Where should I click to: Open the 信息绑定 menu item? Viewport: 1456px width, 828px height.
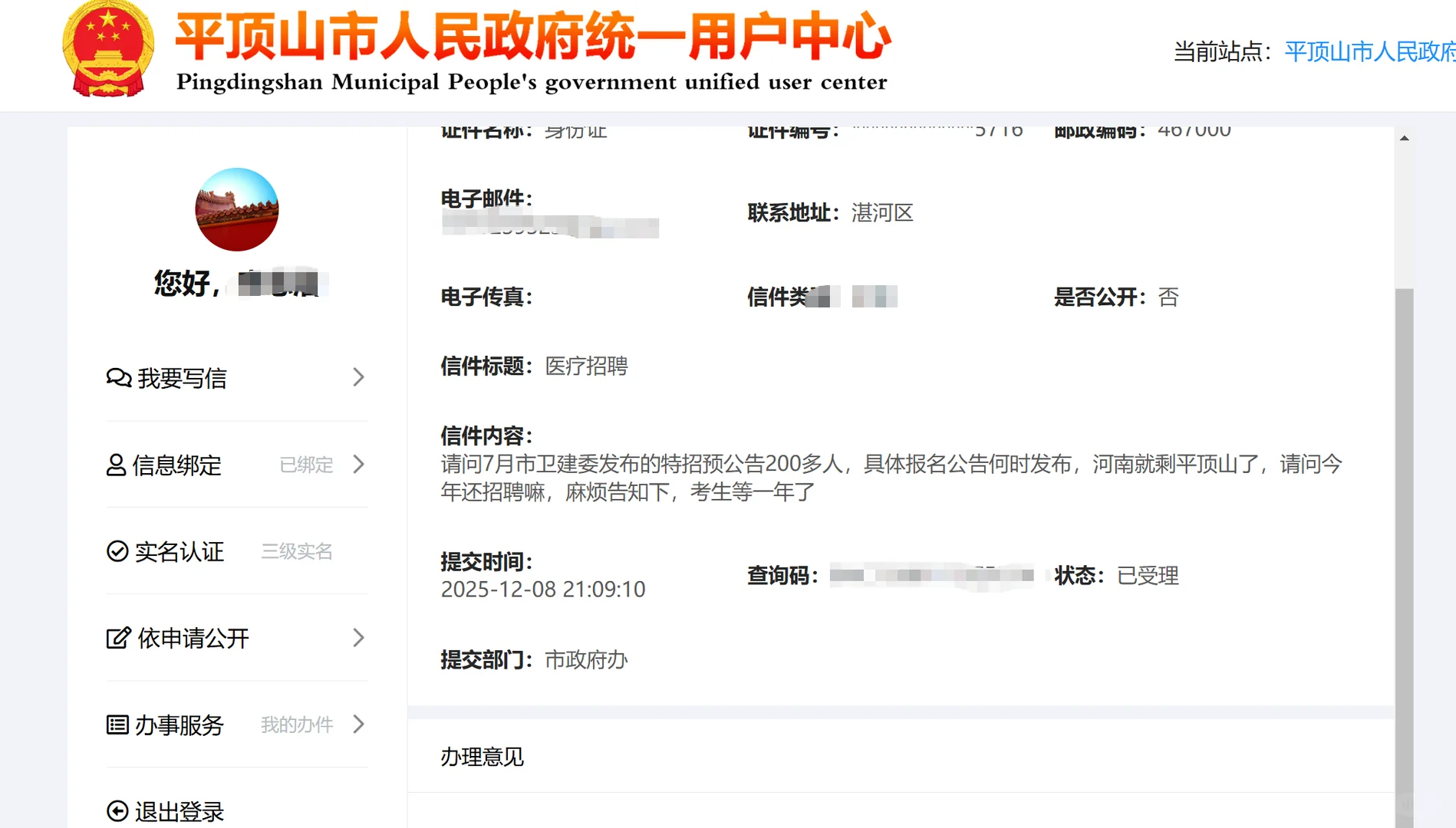click(x=237, y=465)
